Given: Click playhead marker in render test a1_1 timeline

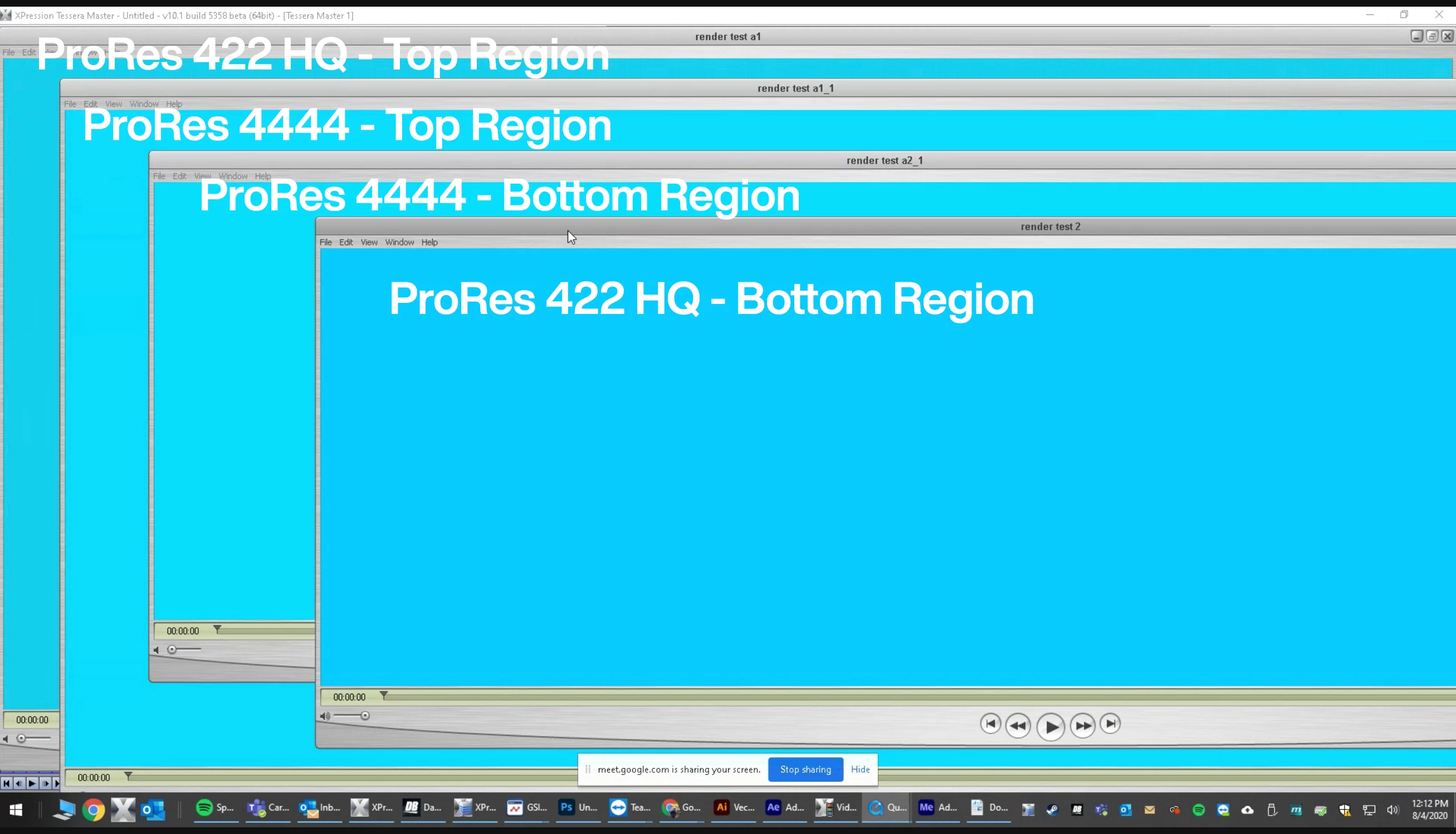Looking at the screenshot, I should (x=128, y=776).
